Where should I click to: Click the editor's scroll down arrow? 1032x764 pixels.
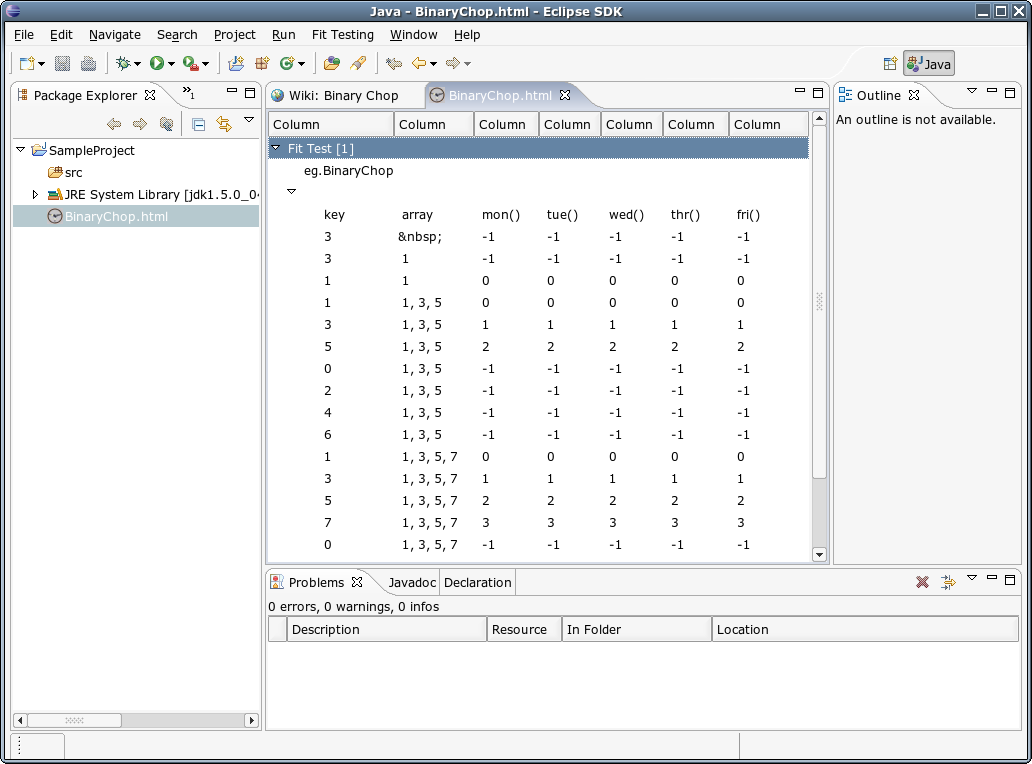point(819,555)
